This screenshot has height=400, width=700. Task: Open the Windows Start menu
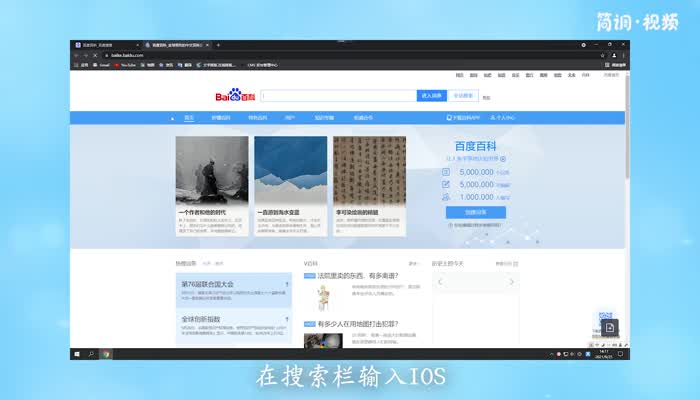(77, 353)
